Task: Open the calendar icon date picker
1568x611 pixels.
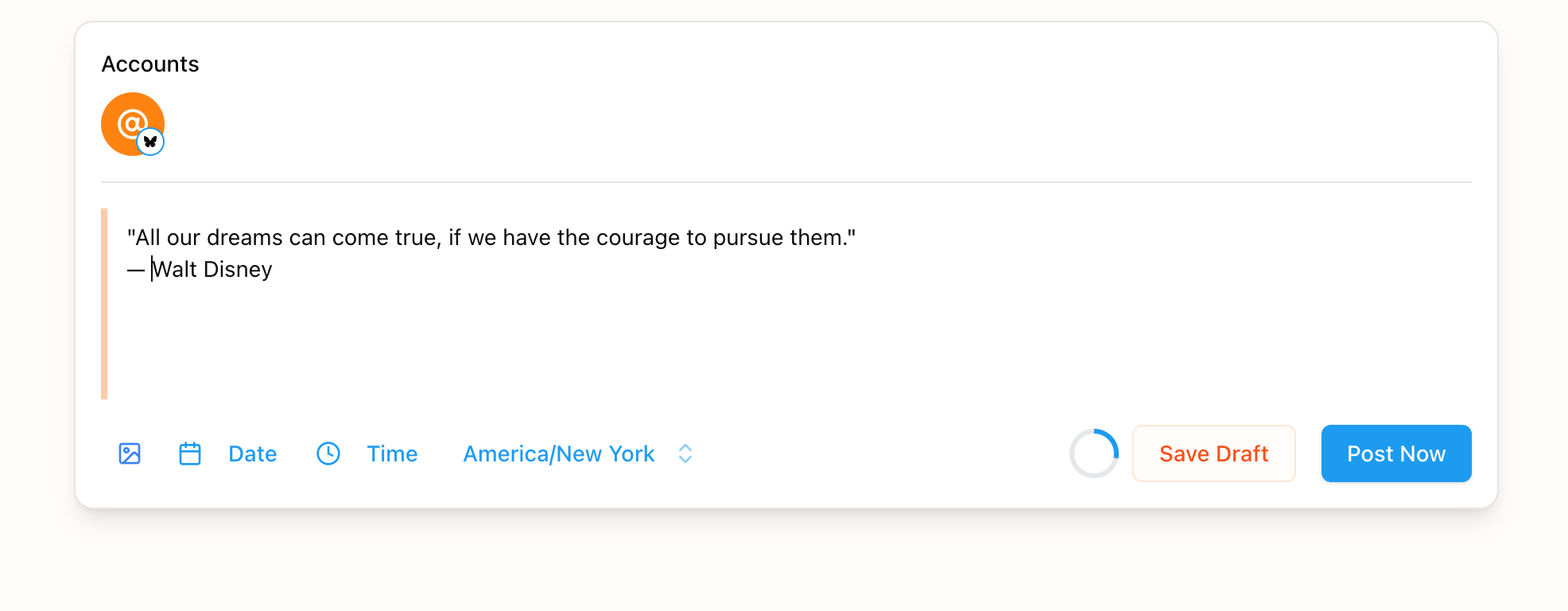Action: [190, 453]
